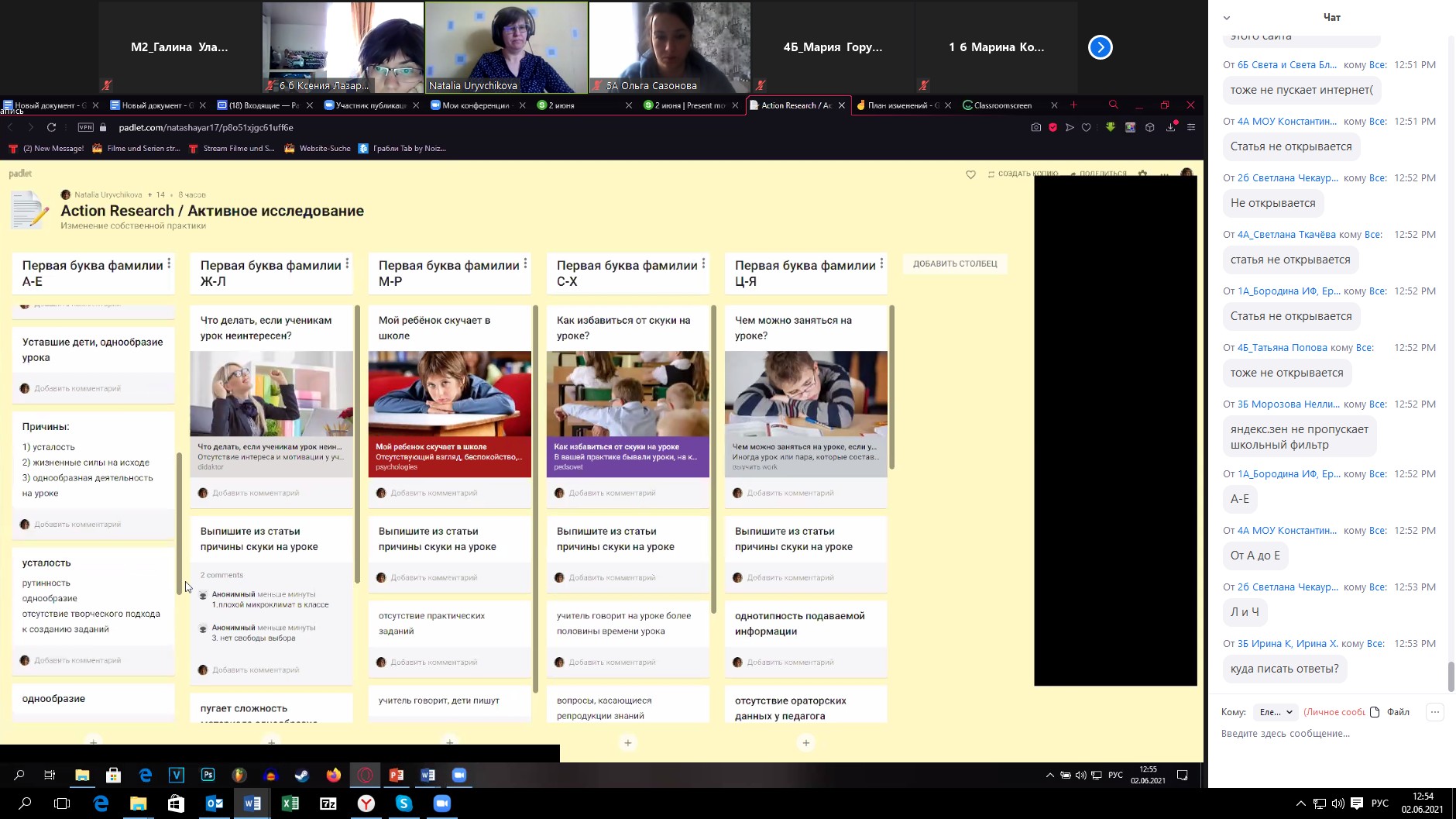The width and height of the screenshot is (1456, 819).
Task: Open column menu for Ж-Л column
Action: (347, 264)
